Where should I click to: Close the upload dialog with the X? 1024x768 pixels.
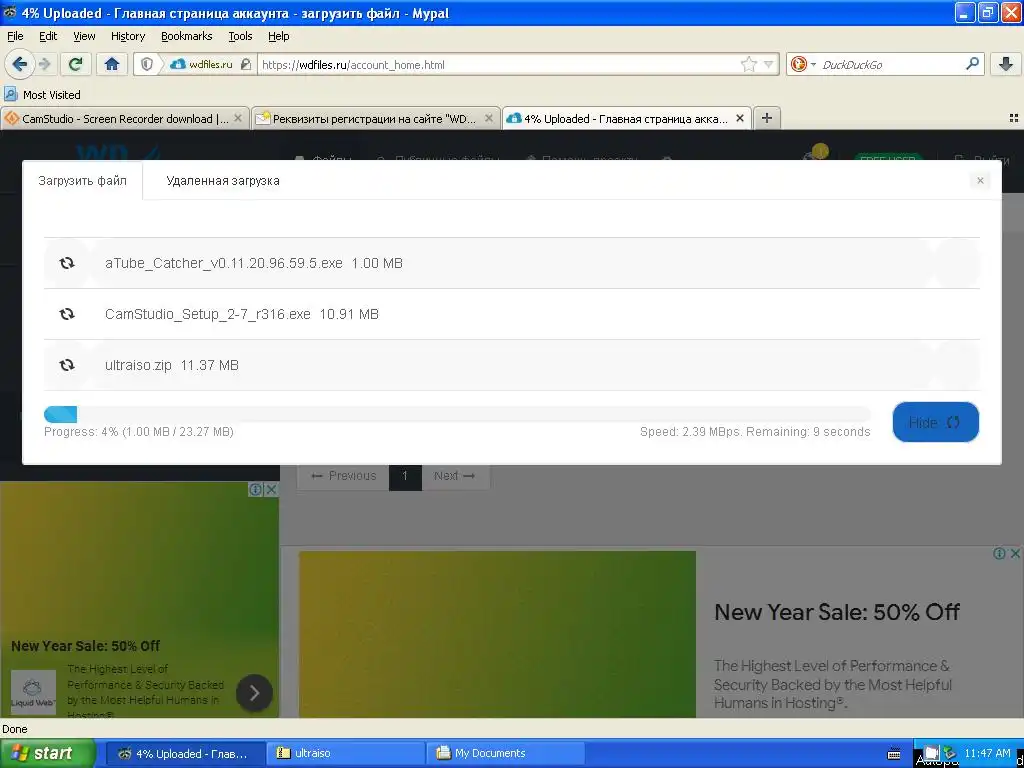(980, 180)
